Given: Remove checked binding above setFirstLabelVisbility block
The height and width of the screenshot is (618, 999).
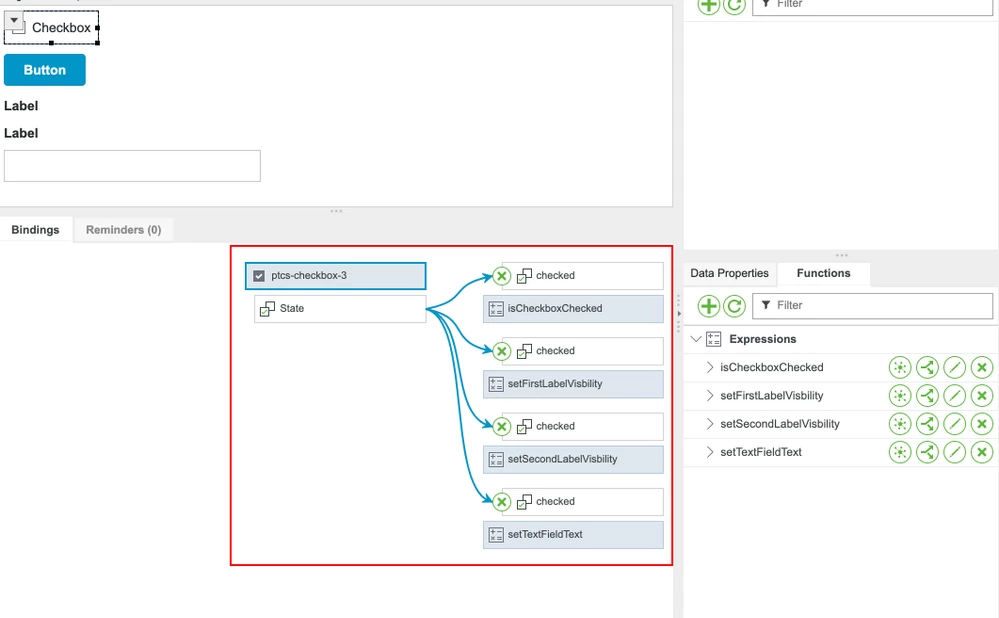Looking at the screenshot, I should [501, 351].
